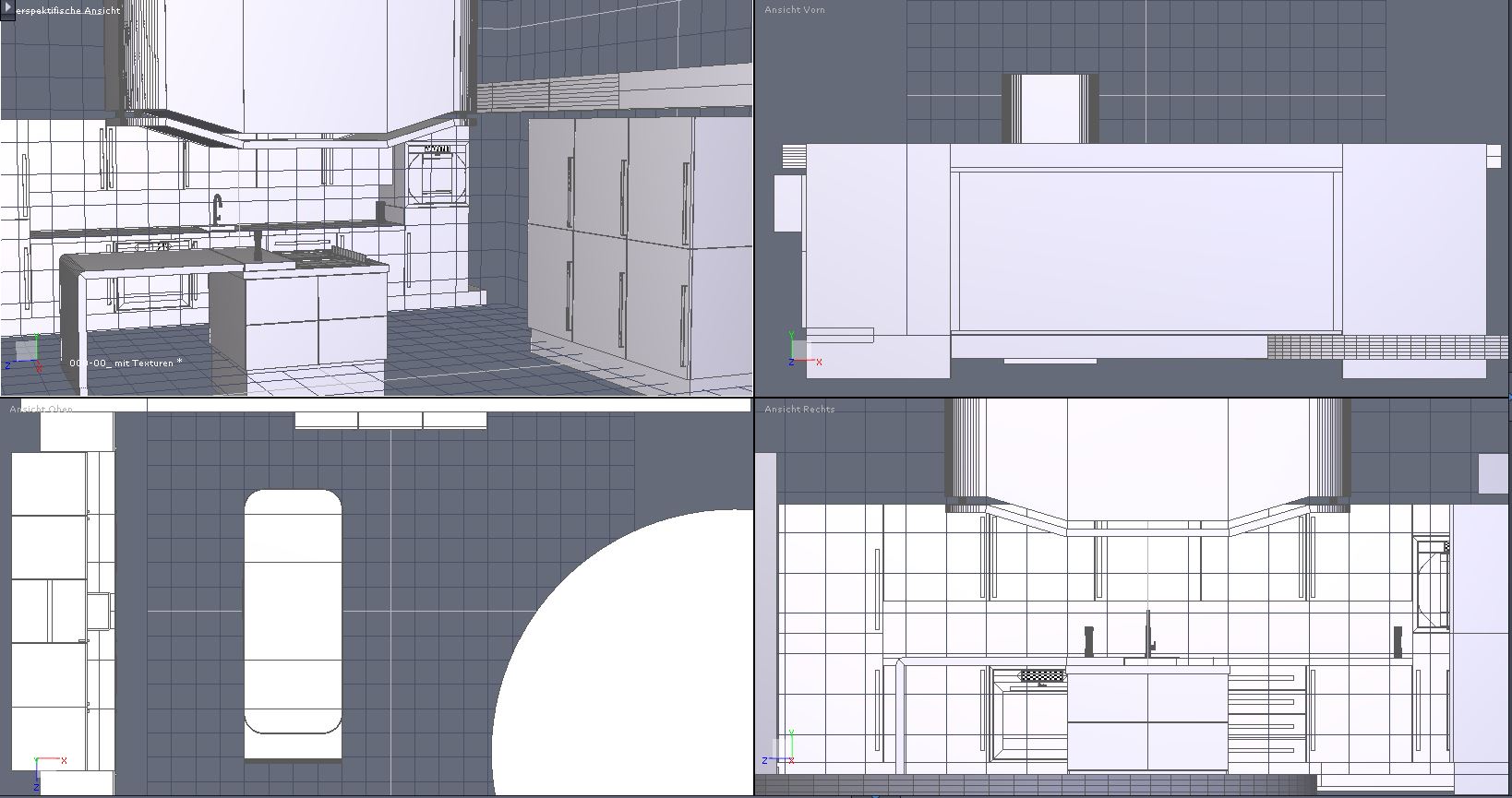Viewport: 1512px width, 798px height.
Task: Click the "Ansicht Vorn" viewport label
Action: 795,9
